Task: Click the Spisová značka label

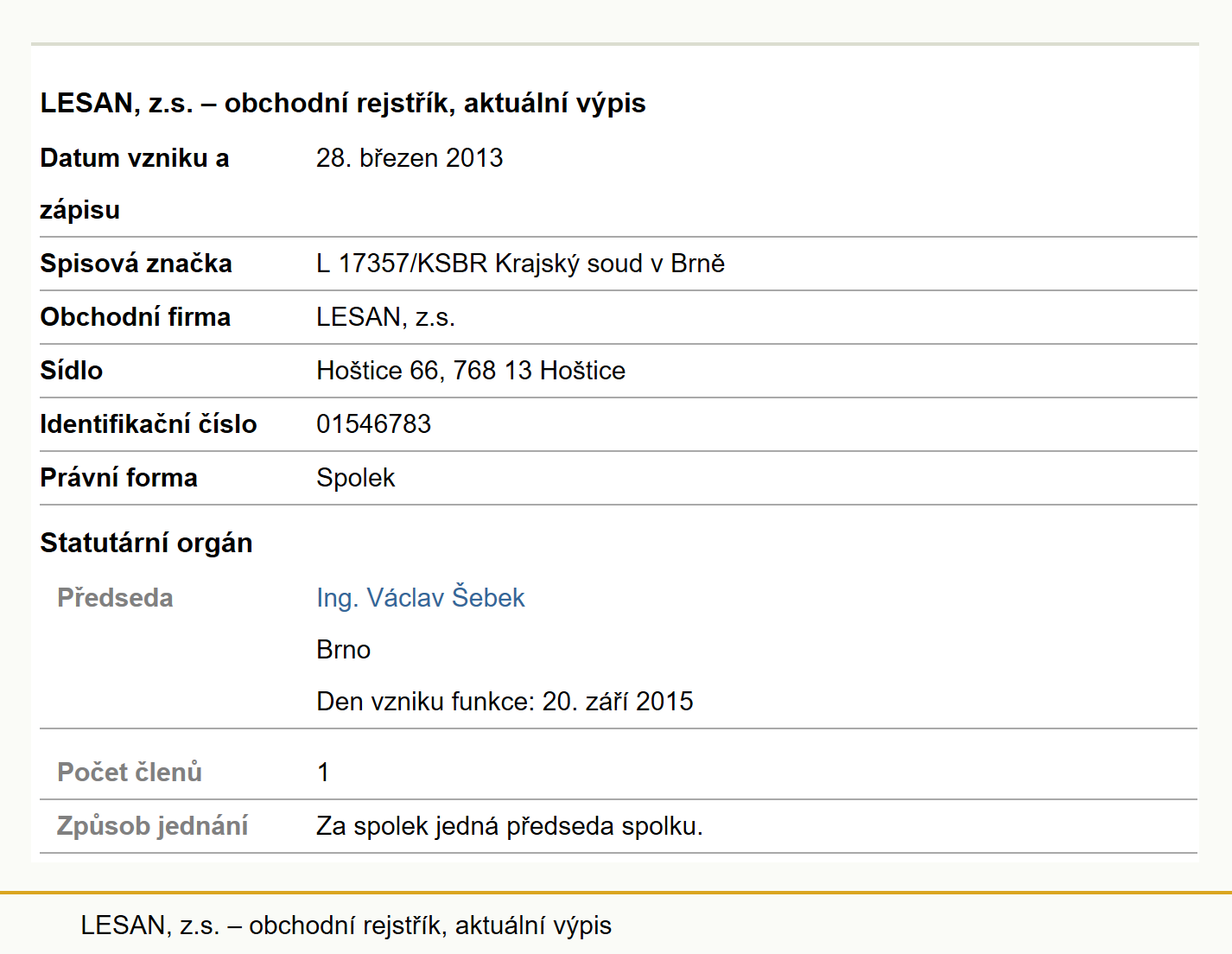Action: pos(136,264)
